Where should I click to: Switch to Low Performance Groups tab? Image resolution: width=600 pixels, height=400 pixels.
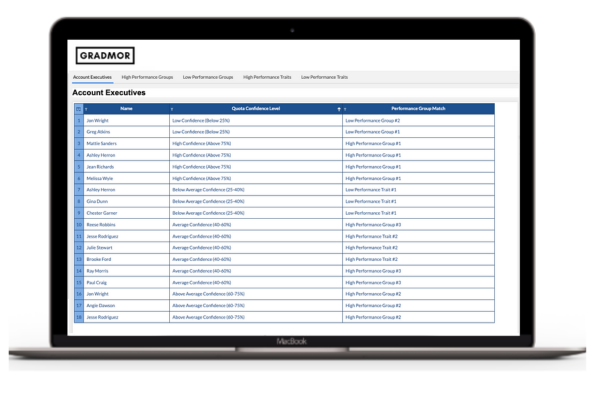click(207, 77)
